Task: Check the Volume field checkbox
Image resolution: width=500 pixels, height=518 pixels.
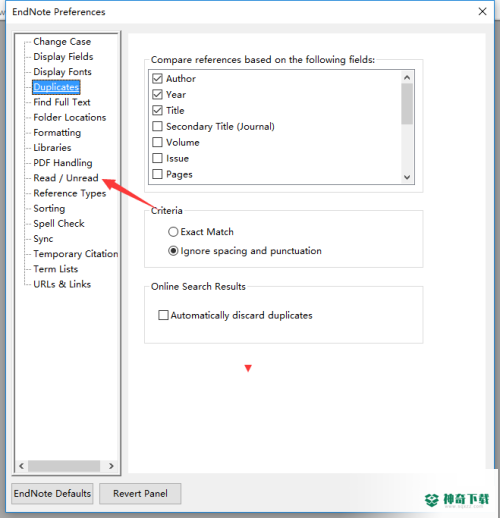Action: (x=157, y=142)
